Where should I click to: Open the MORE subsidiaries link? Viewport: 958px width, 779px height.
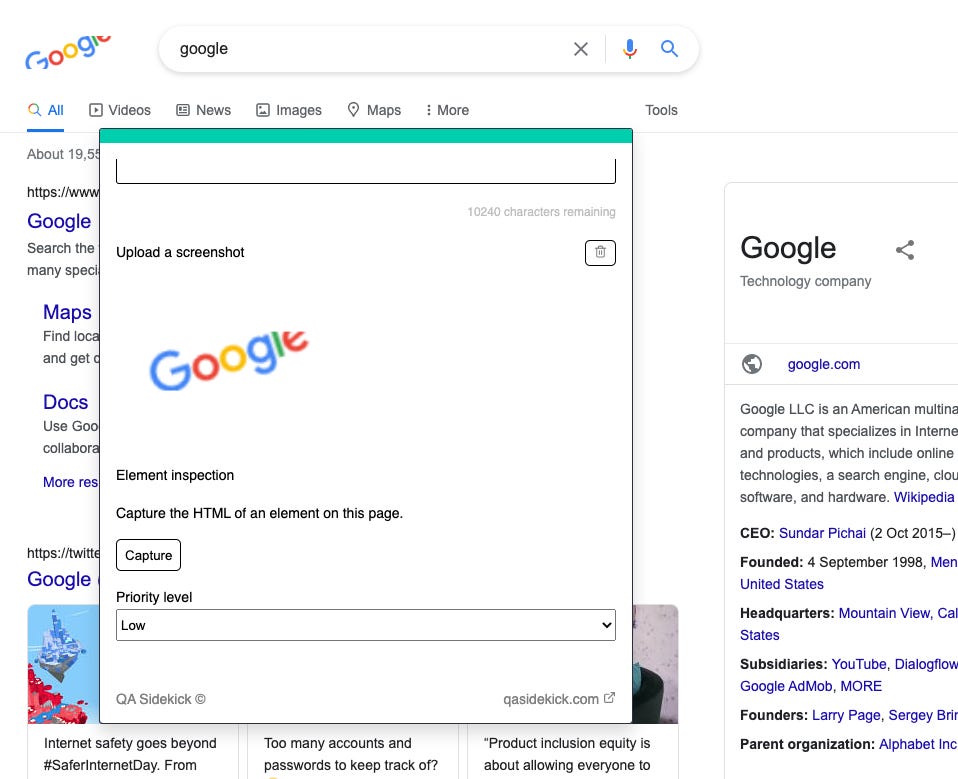pos(861,686)
